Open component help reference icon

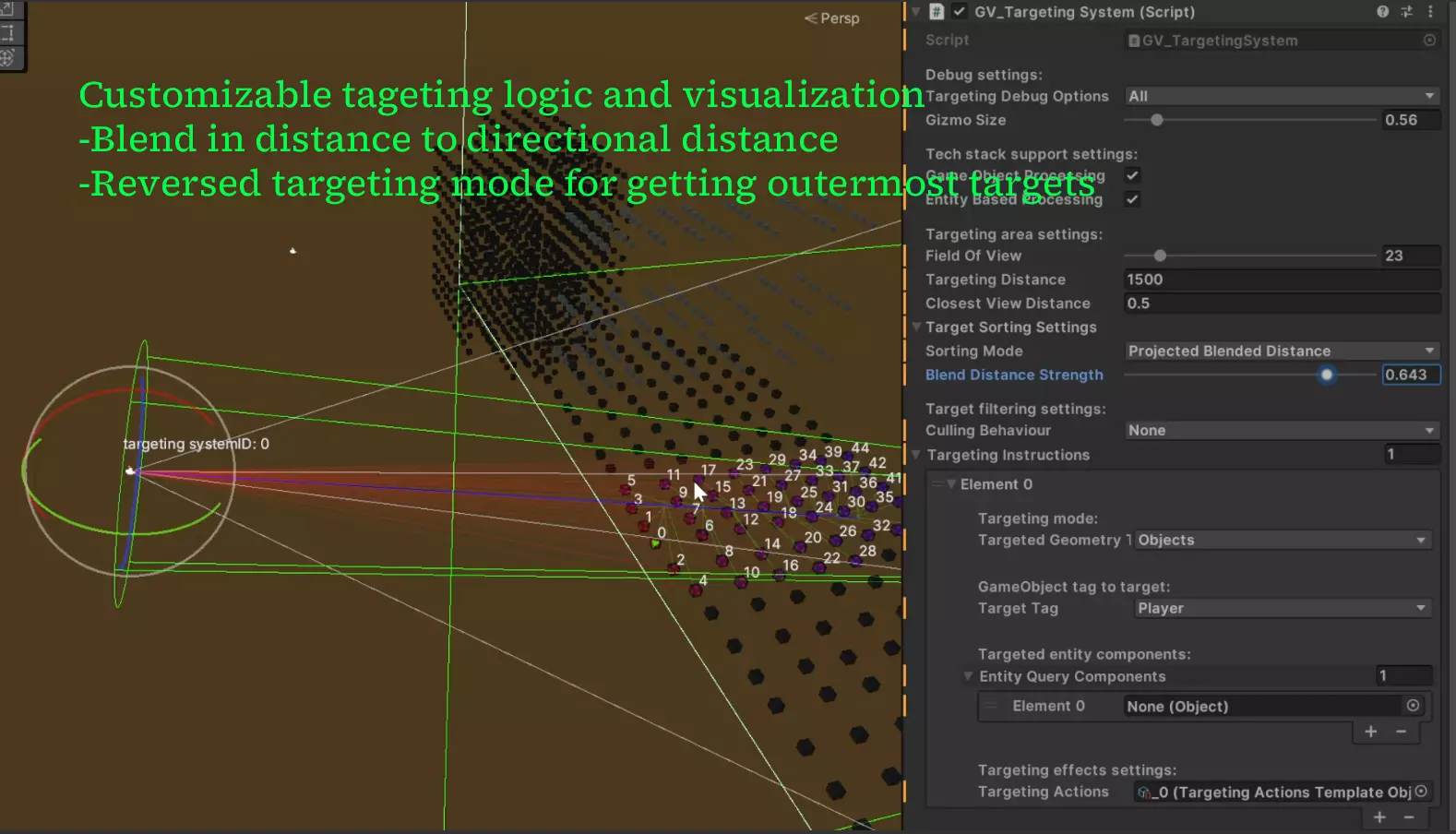pos(1382,12)
